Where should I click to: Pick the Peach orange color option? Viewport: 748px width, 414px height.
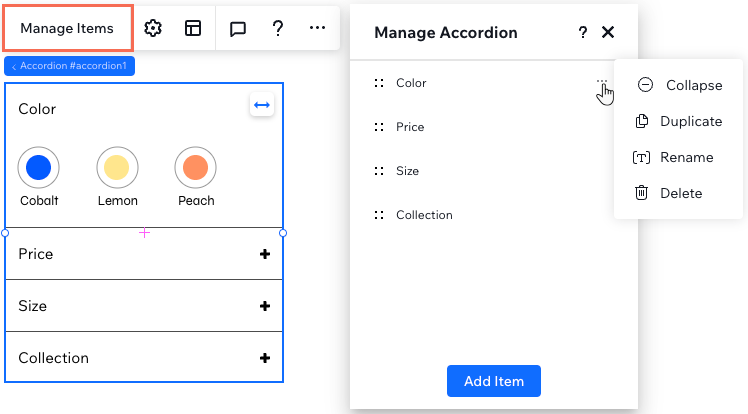click(x=195, y=167)
